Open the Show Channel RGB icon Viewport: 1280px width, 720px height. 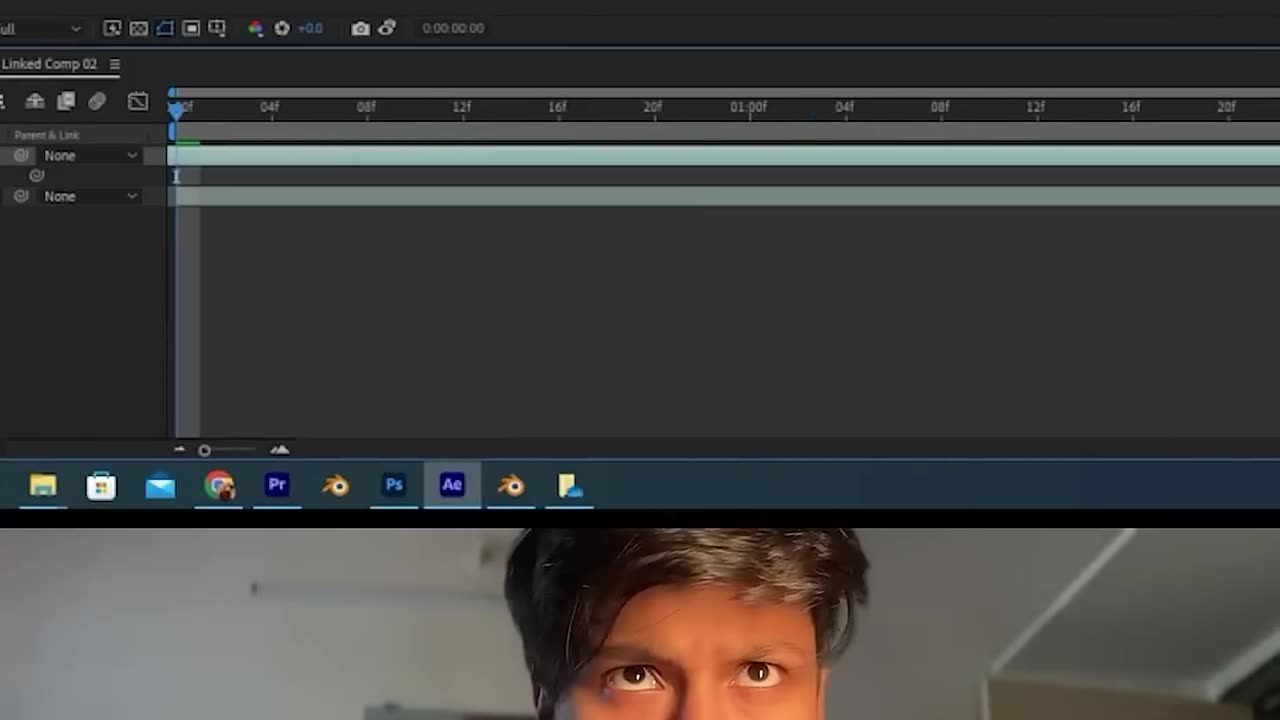pyautogui.click(x=255, y=28)
